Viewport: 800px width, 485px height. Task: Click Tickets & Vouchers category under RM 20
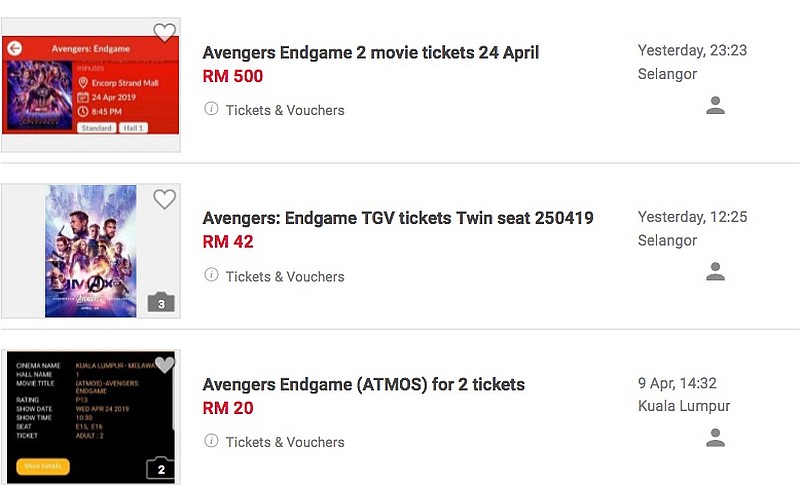[x=285, y=442]
